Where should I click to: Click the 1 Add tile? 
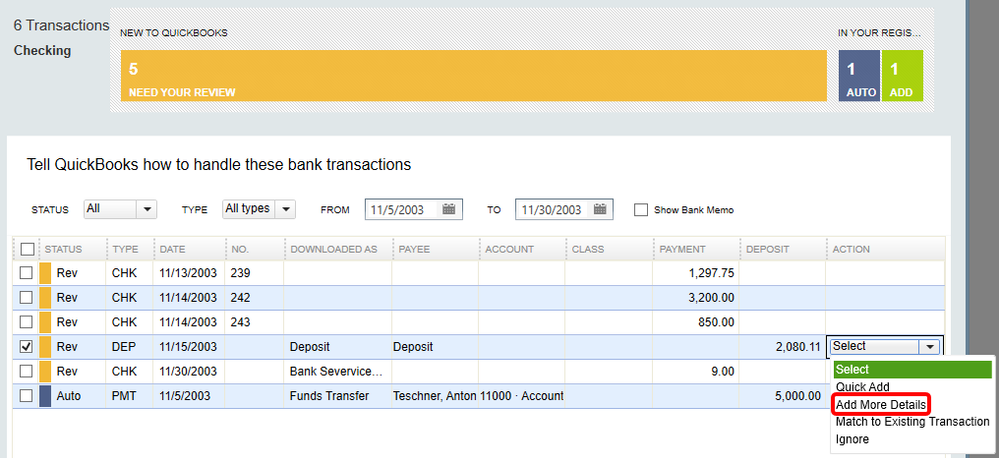click(902, 76)
